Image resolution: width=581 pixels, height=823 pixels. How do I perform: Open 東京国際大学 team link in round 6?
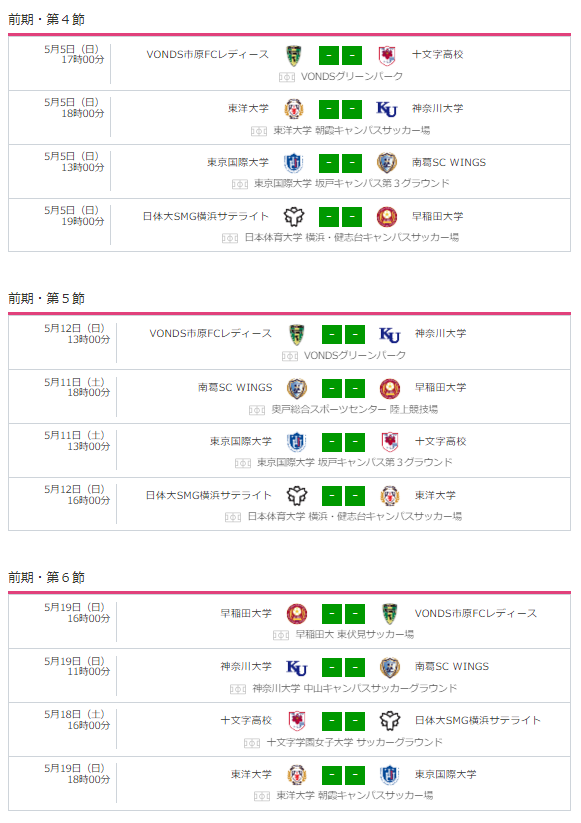tap(446, 774)
